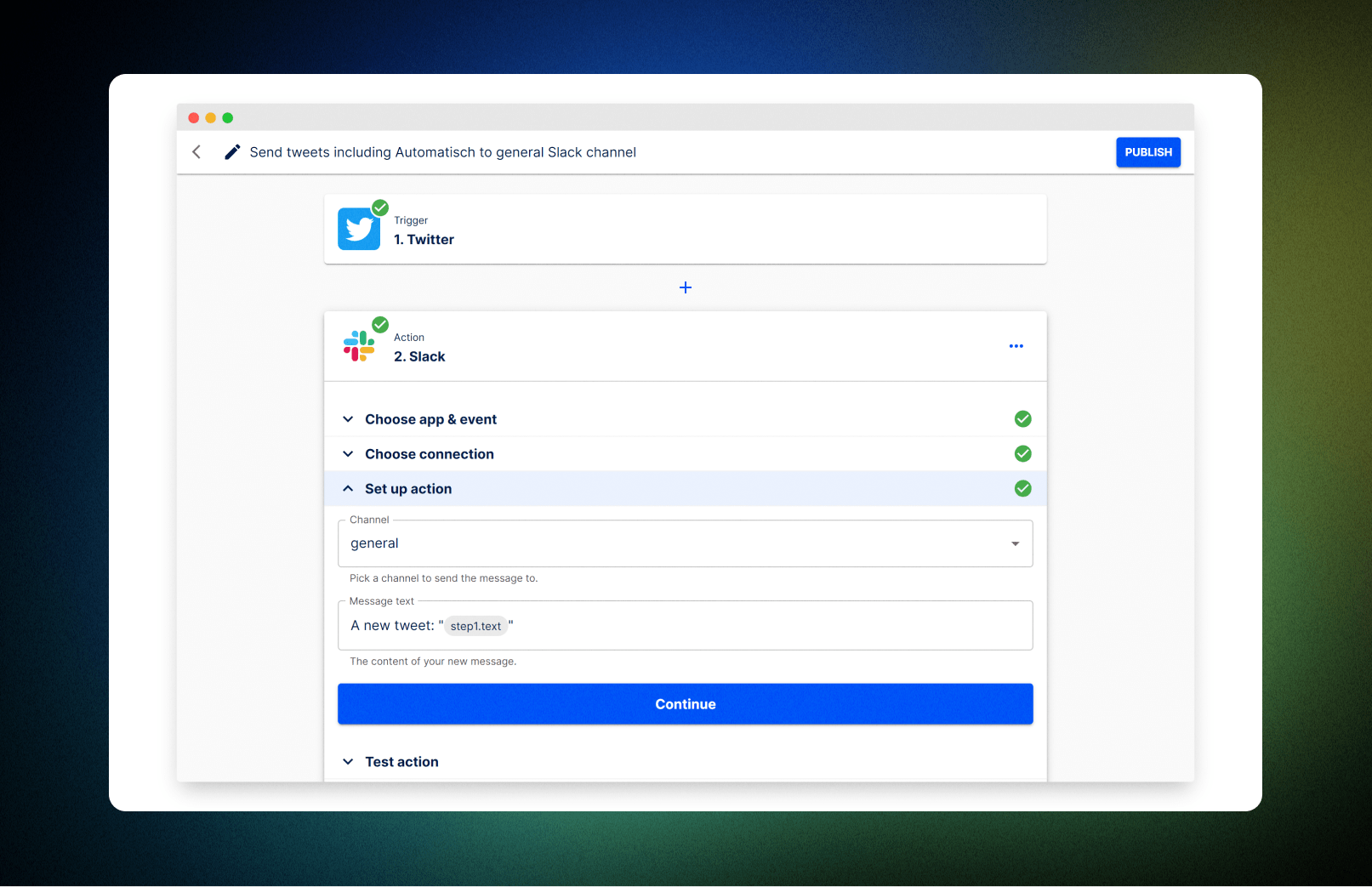Click the 'Action' label above Slack
1372x887 pixels.
tap(409, 338)
